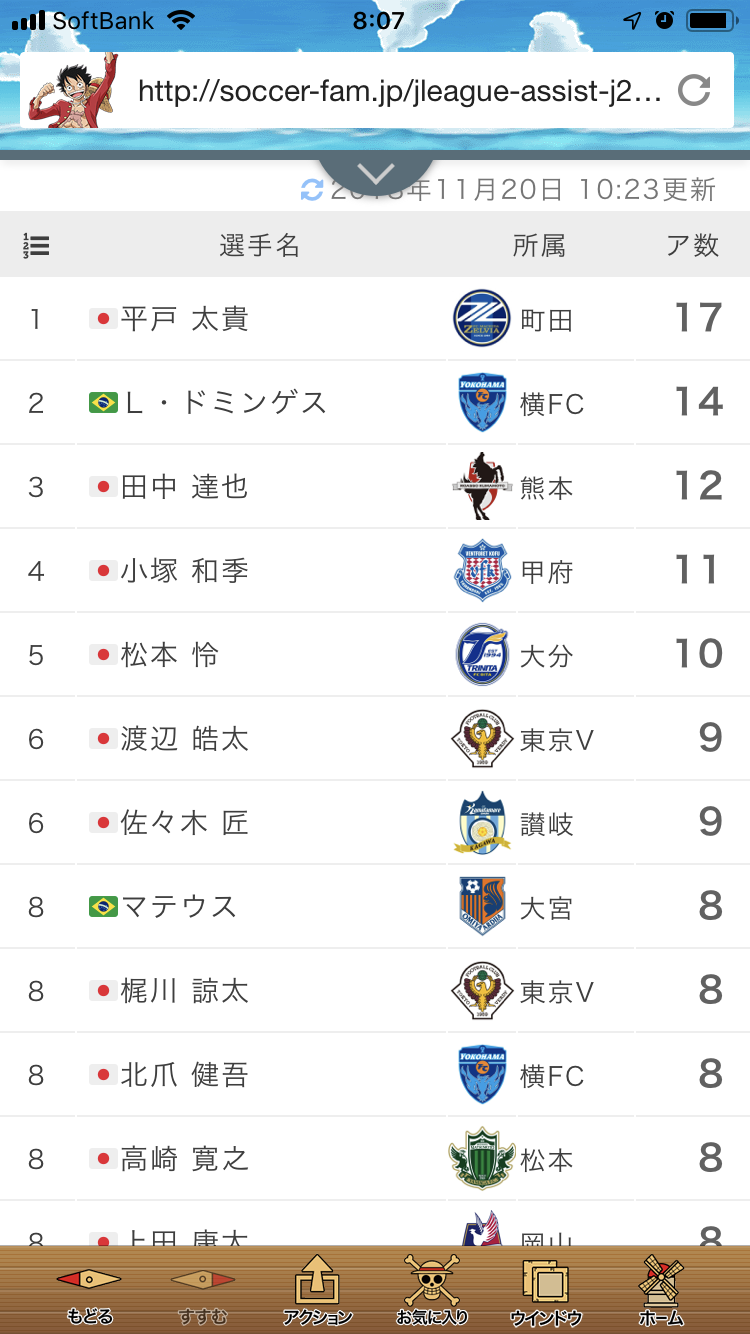Open the アクション share menu
The height and width of the screenshot is (1334, 750).
pos(317,1290)
